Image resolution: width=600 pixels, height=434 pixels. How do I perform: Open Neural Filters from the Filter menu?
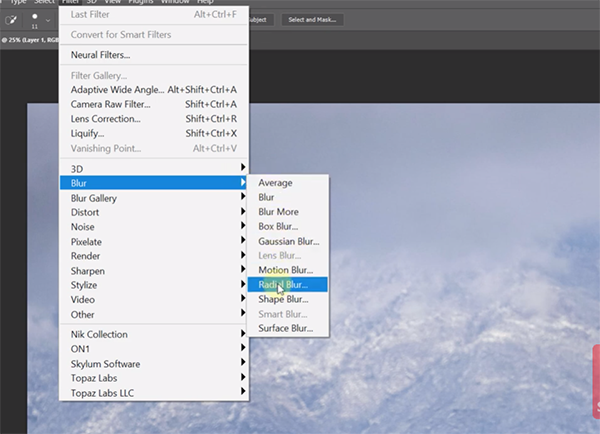coord(154,55)
